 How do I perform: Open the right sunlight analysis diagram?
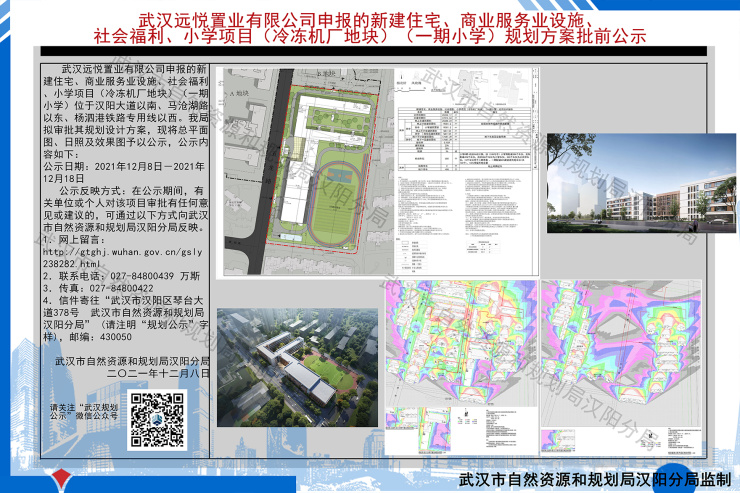tap(621, 368)
